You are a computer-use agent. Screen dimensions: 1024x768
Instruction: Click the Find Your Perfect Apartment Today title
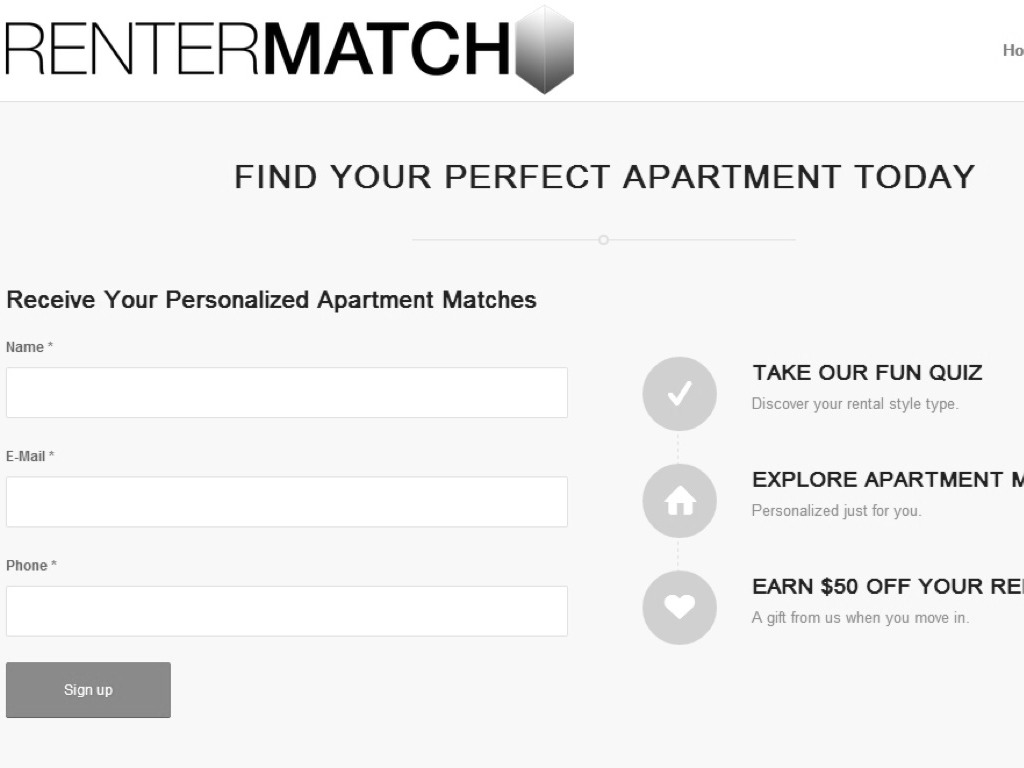click(604, 177)
